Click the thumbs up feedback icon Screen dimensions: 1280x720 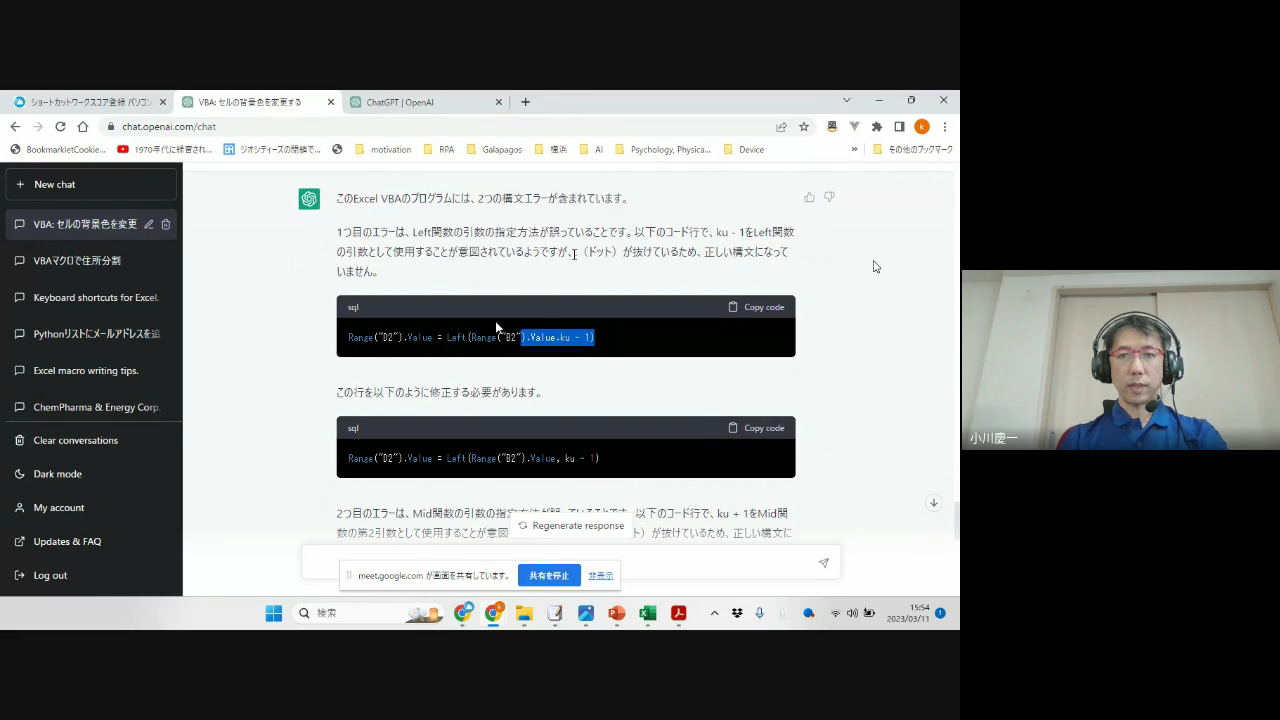point(809,197)
